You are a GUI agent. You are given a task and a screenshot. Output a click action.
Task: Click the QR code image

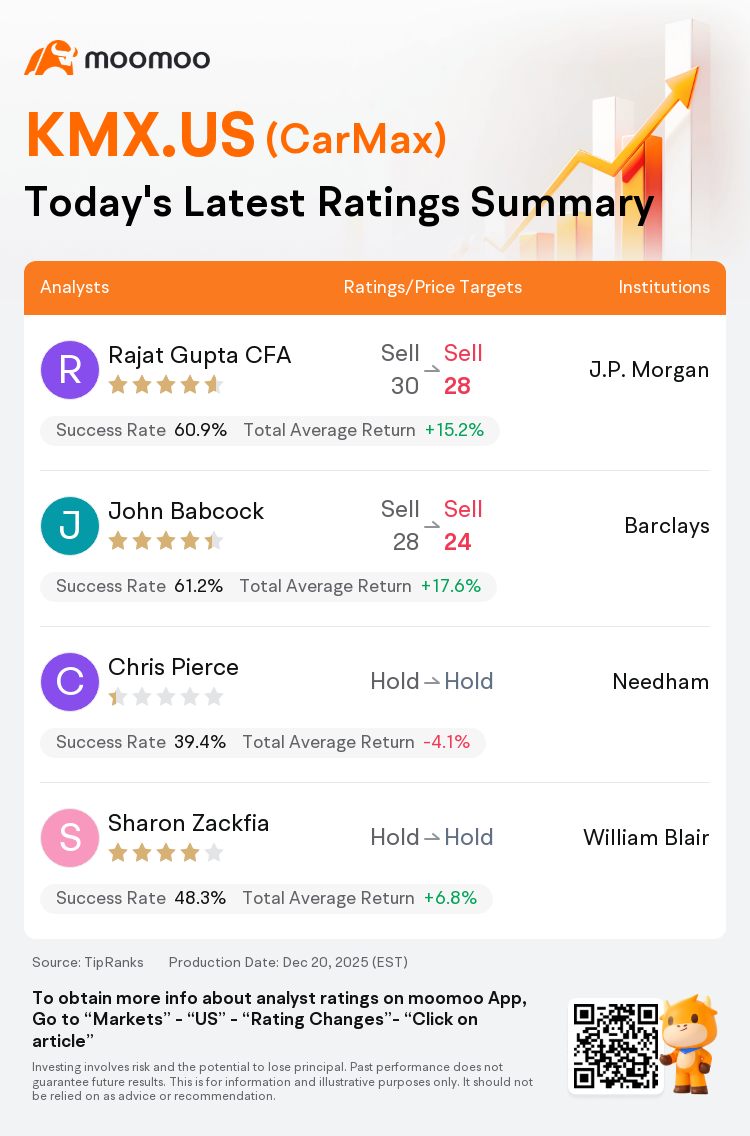[615, 1045]
